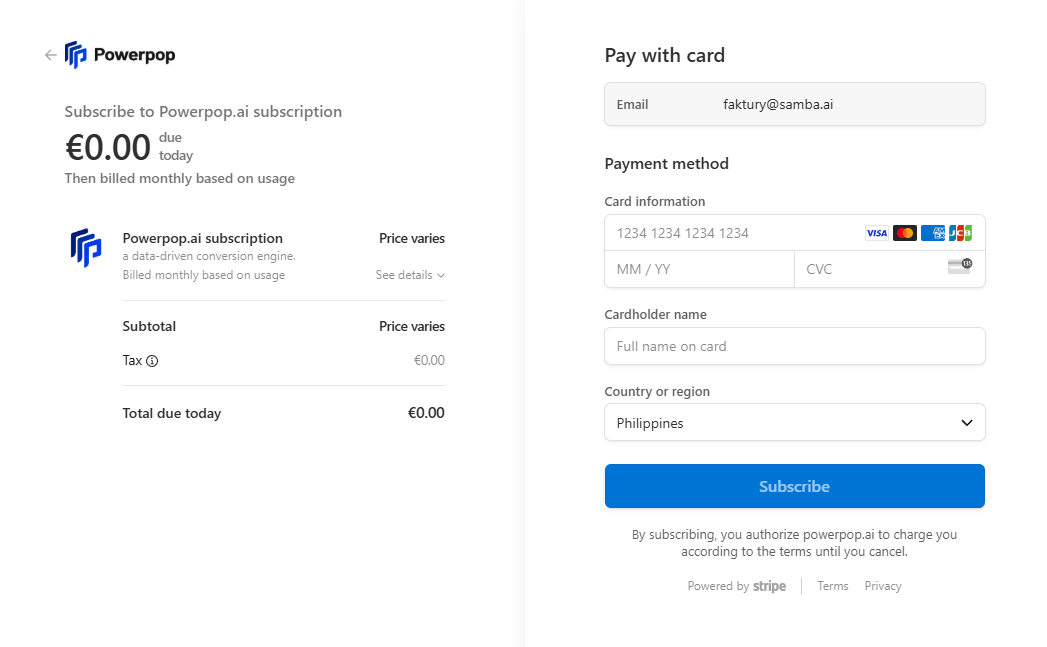Click the Mastercard icon
Viewport: 1047px width, 647px height.
(904, 233)
